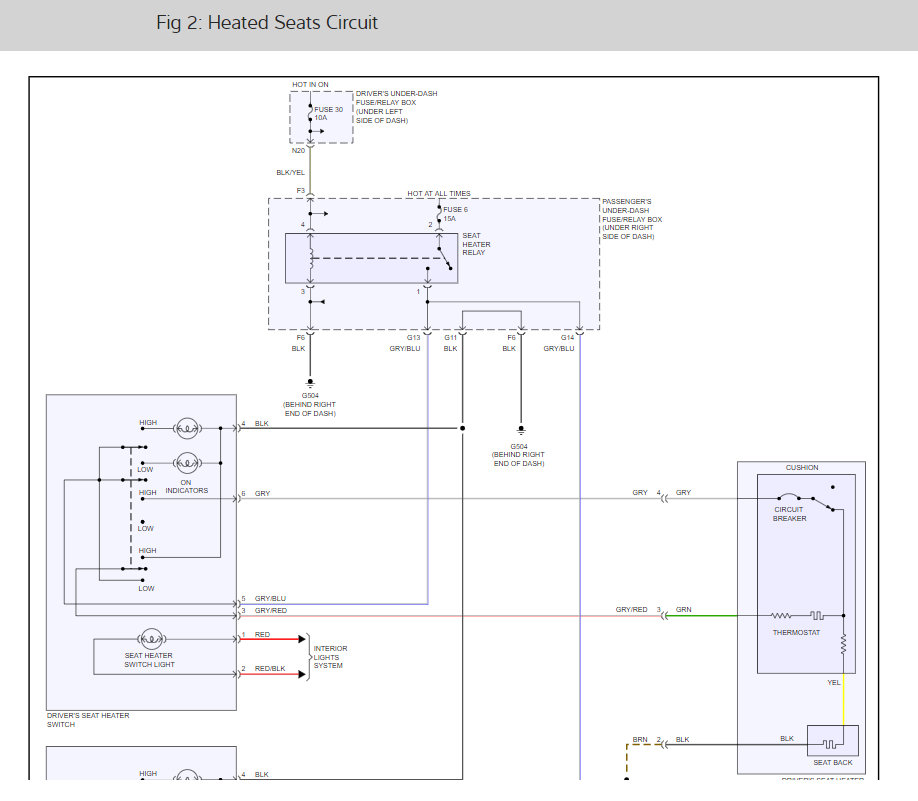Click the 'HOT IN ON' label

click(310, 84)
